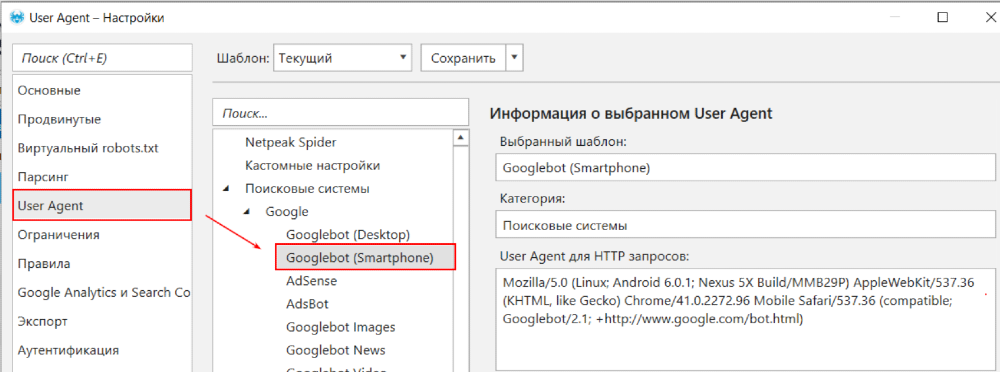The image size is (1000, 372).
Task: Open the Правила settings section
Action: tap(103, 264)
